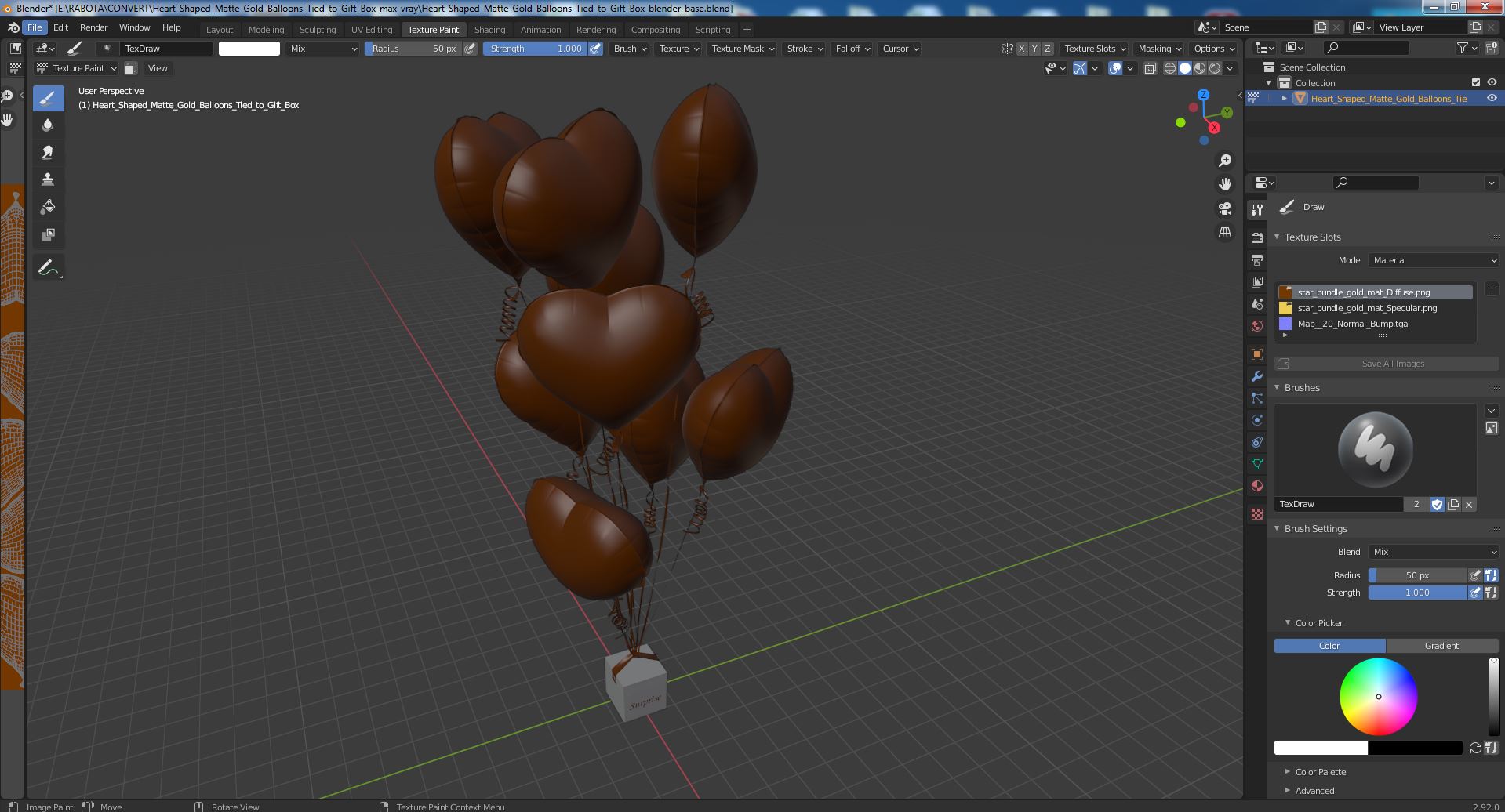Click the Save All Images button
The image size is (1505, 812).
(1386, 364)
